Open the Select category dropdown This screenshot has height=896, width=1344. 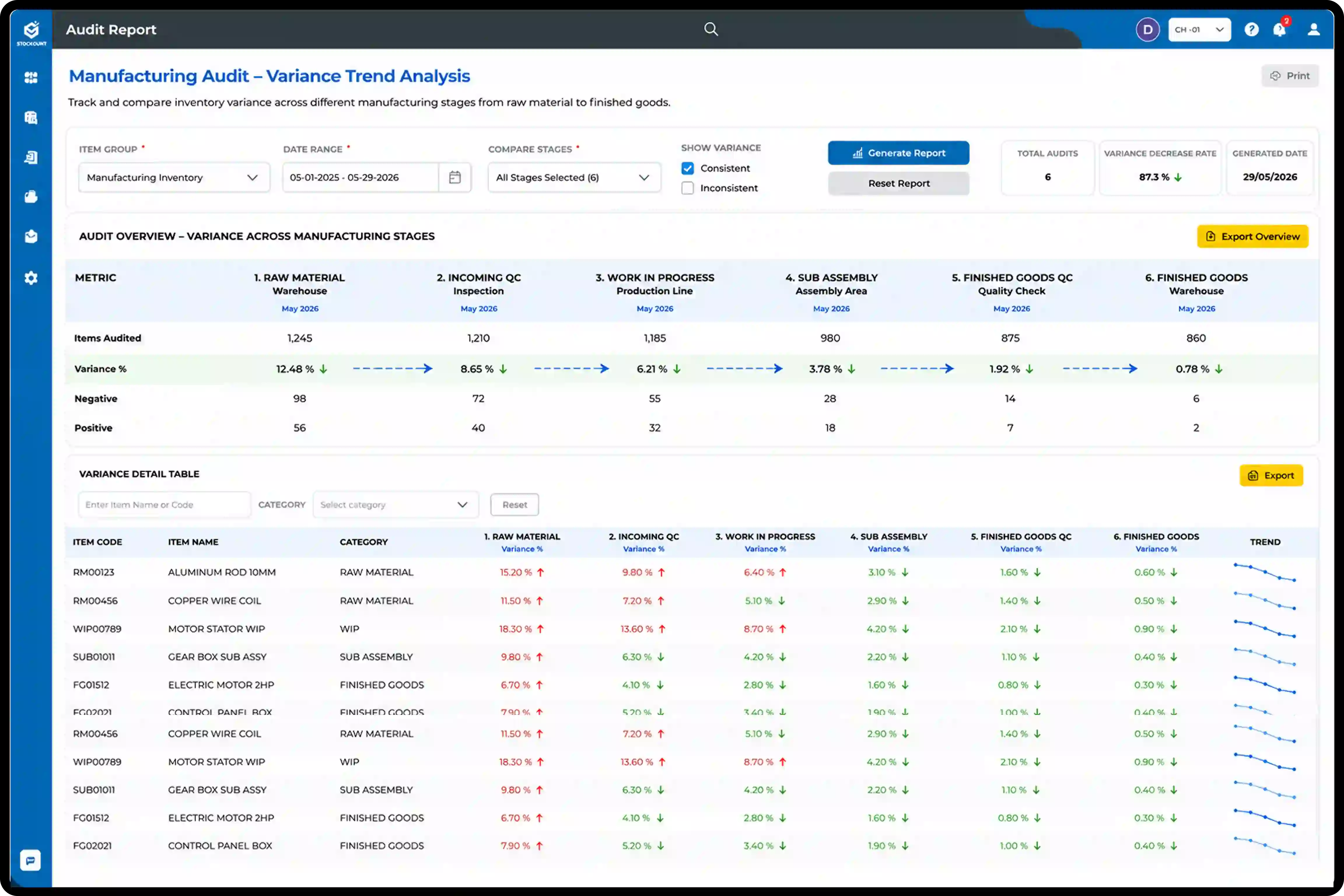click(x=395, y=505)
